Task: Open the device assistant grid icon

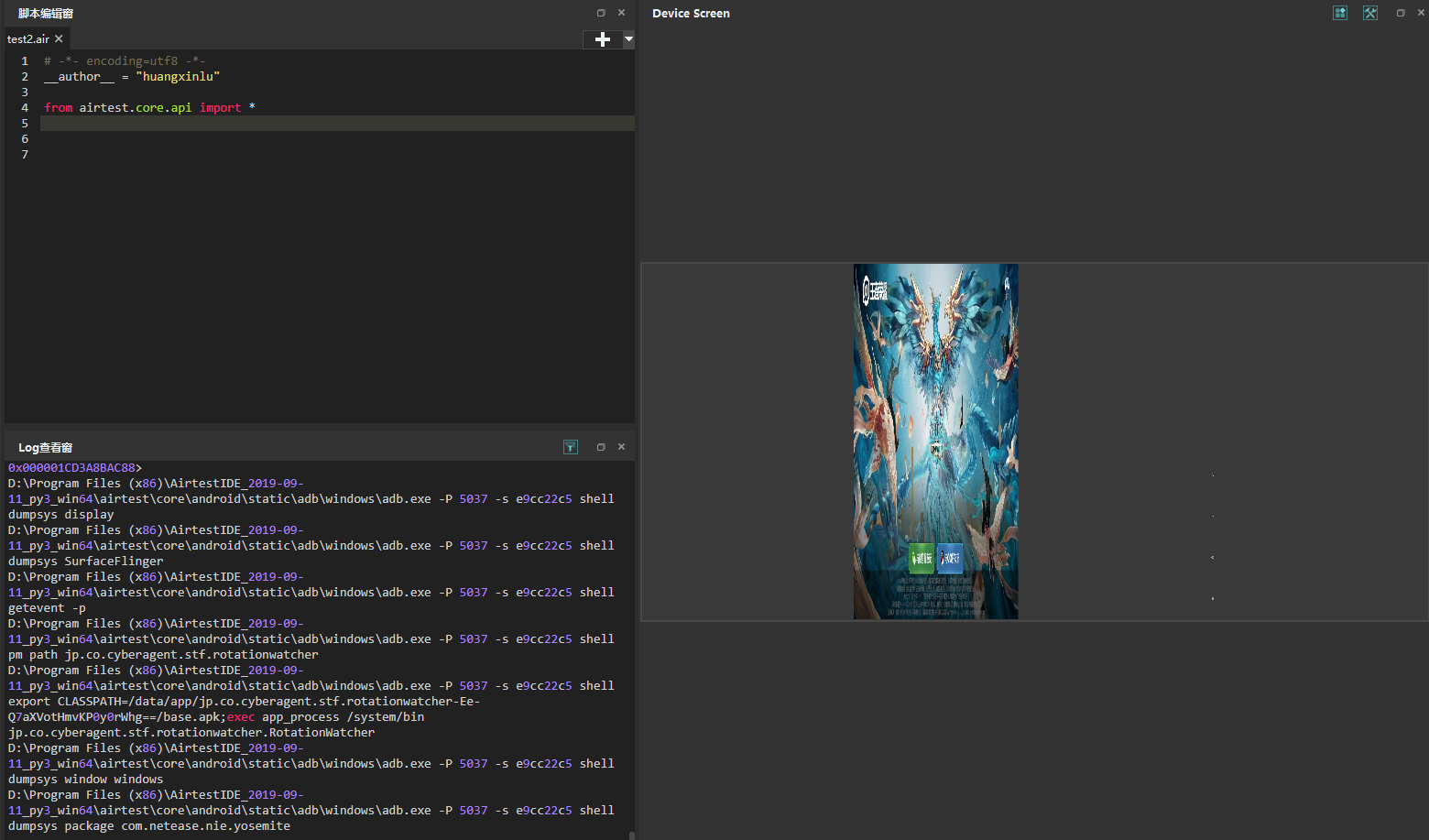Action: pos(1340,13)
